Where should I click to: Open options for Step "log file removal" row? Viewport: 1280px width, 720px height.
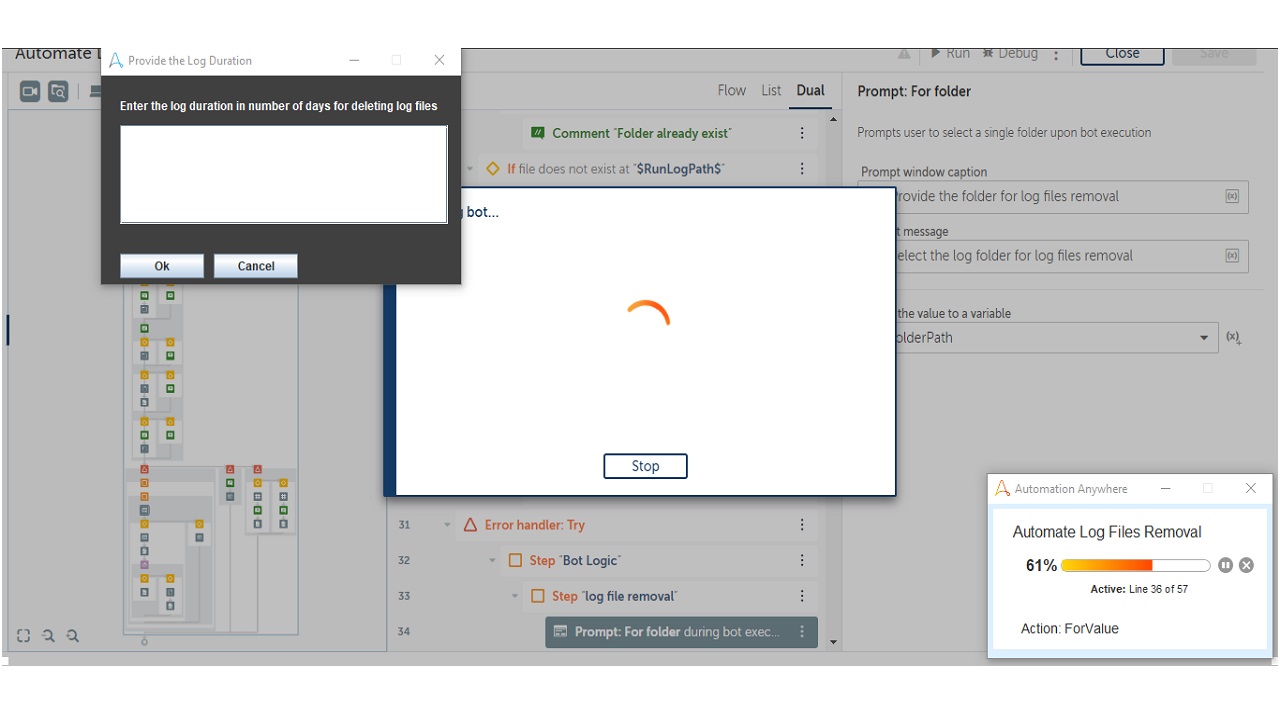pos(802,596)
